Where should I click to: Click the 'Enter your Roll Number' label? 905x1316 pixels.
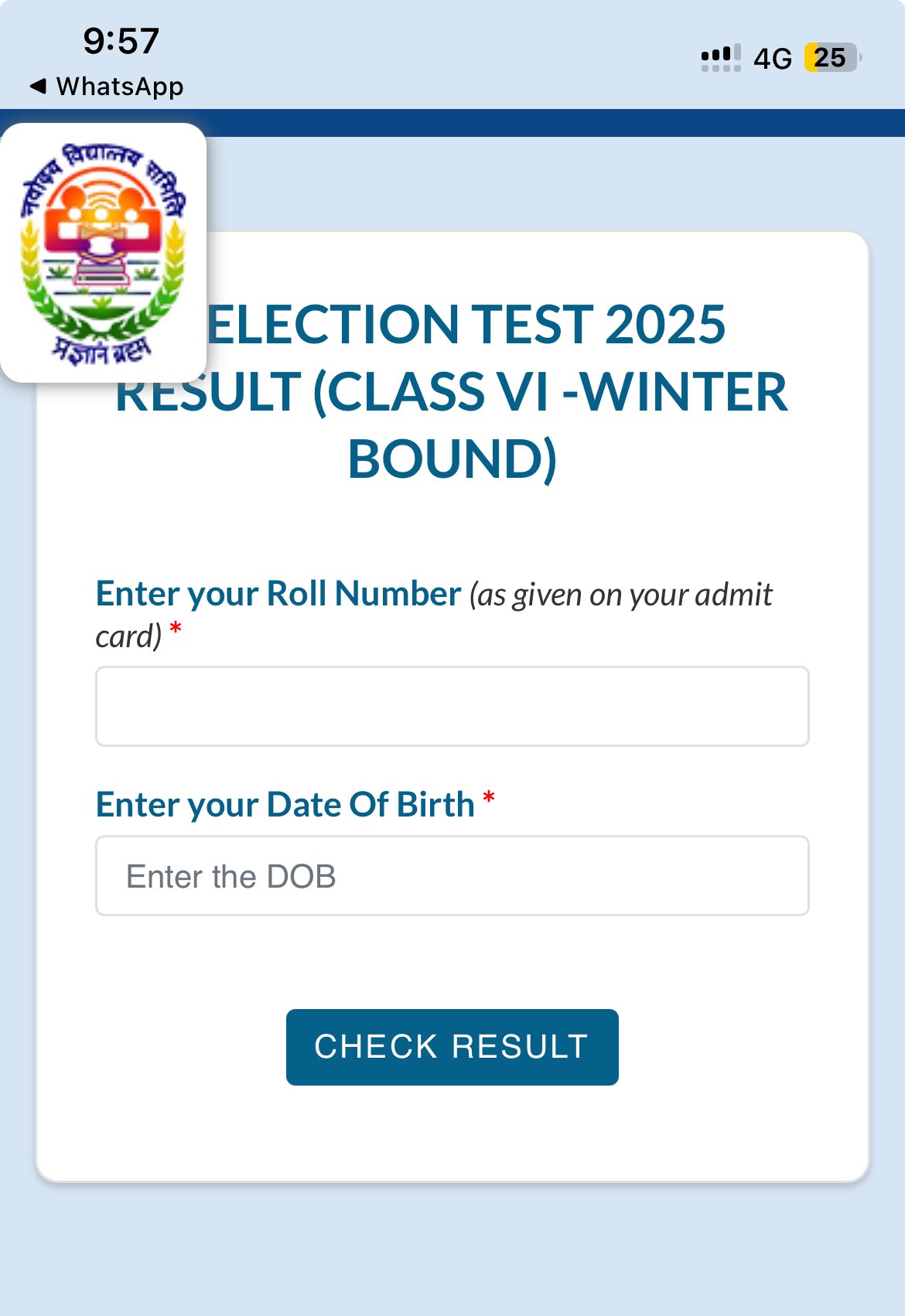(278, 593)
